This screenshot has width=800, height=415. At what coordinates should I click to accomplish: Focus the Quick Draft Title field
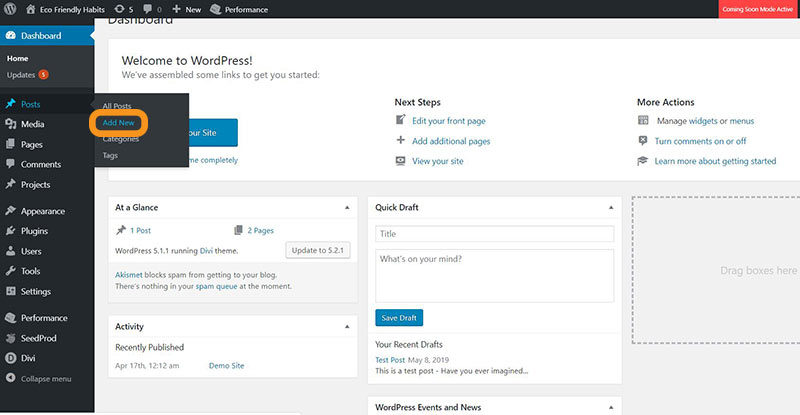point(494,234)
